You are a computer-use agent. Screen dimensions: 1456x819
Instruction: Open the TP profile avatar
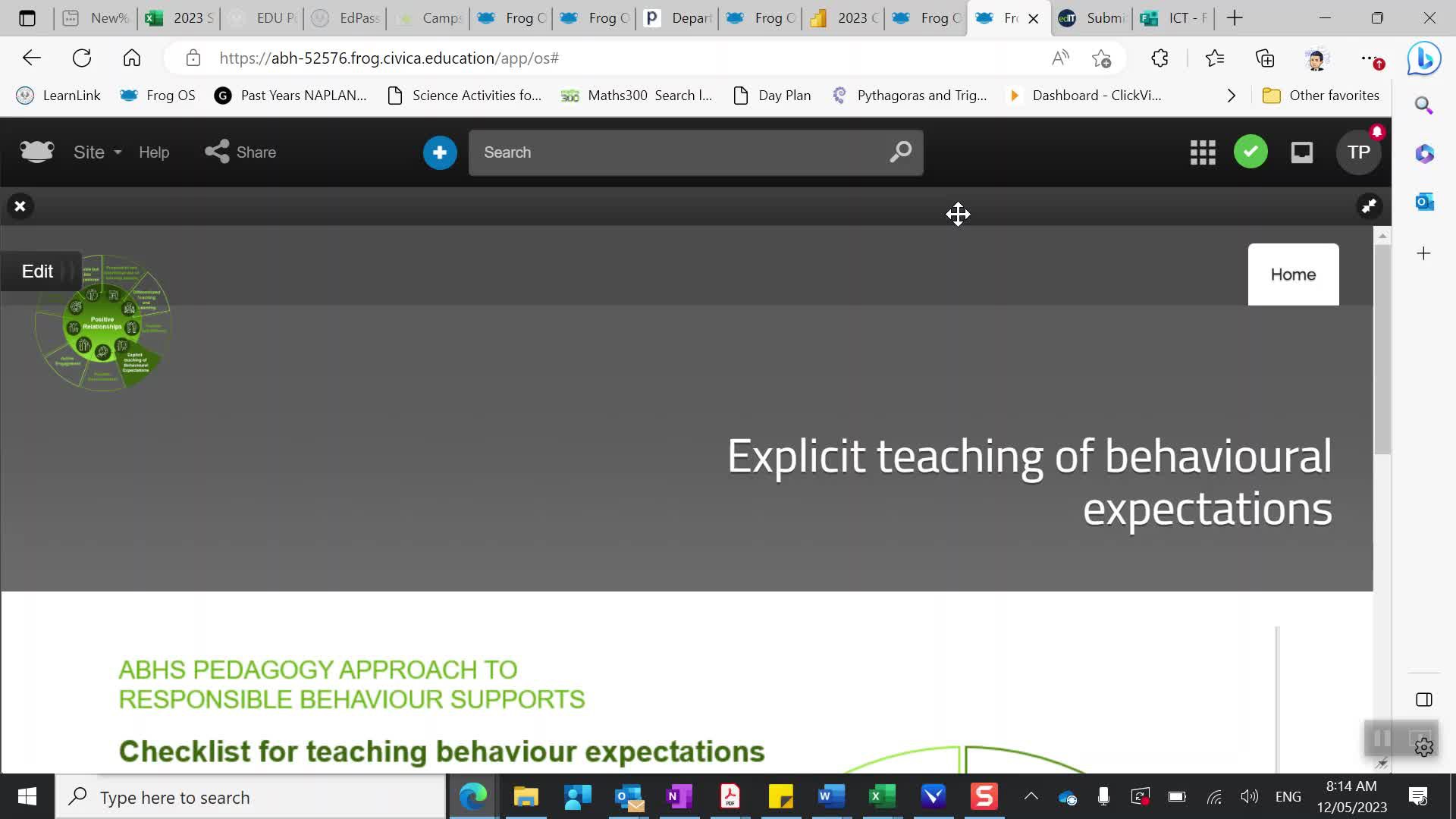pos(1358,152)
